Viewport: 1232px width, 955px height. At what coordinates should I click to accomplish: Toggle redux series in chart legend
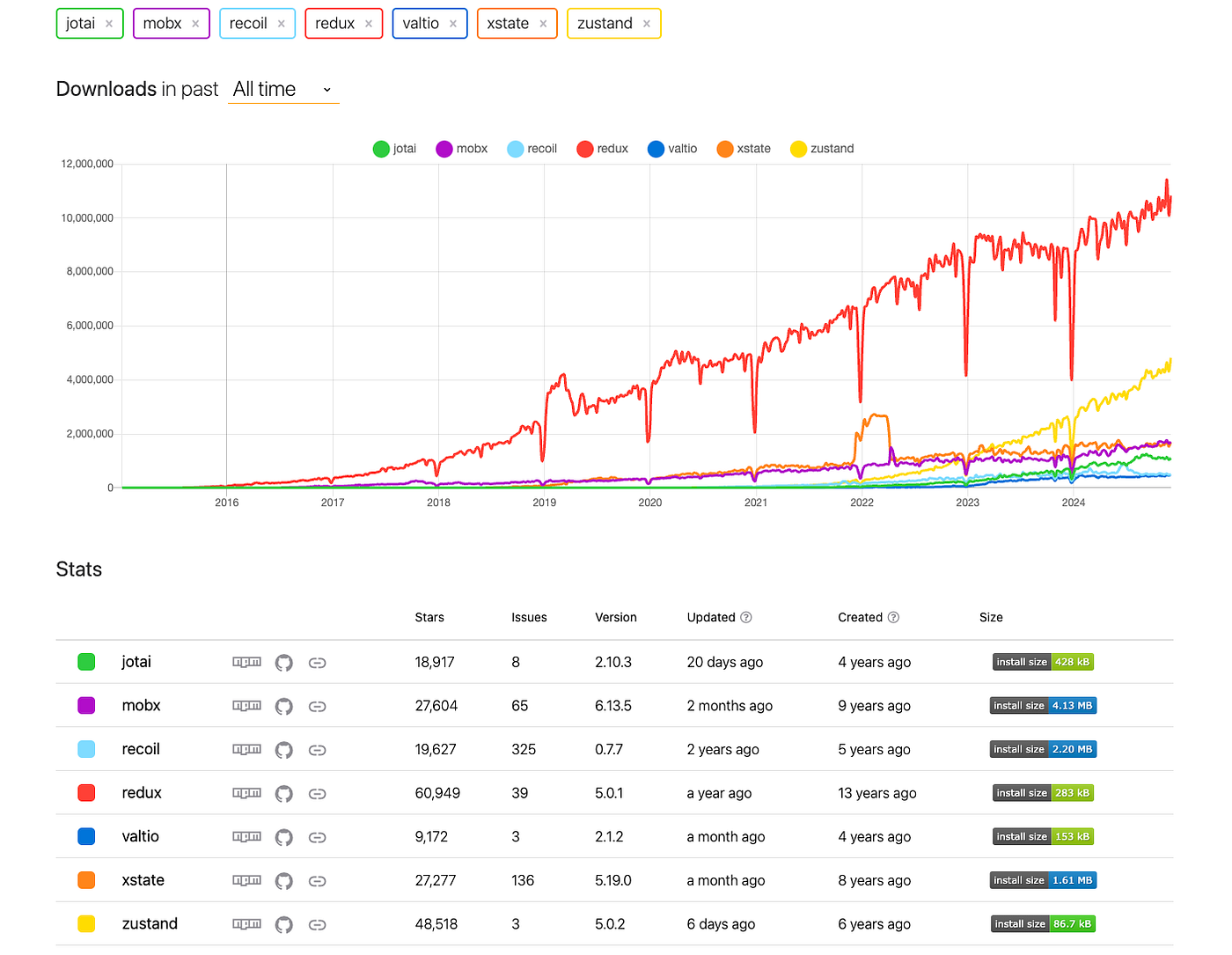point(602,149)
